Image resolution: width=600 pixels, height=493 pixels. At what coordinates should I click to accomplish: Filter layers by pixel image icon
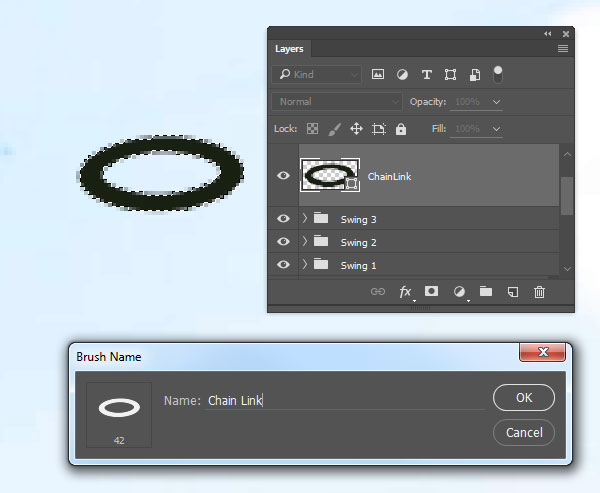378,74
